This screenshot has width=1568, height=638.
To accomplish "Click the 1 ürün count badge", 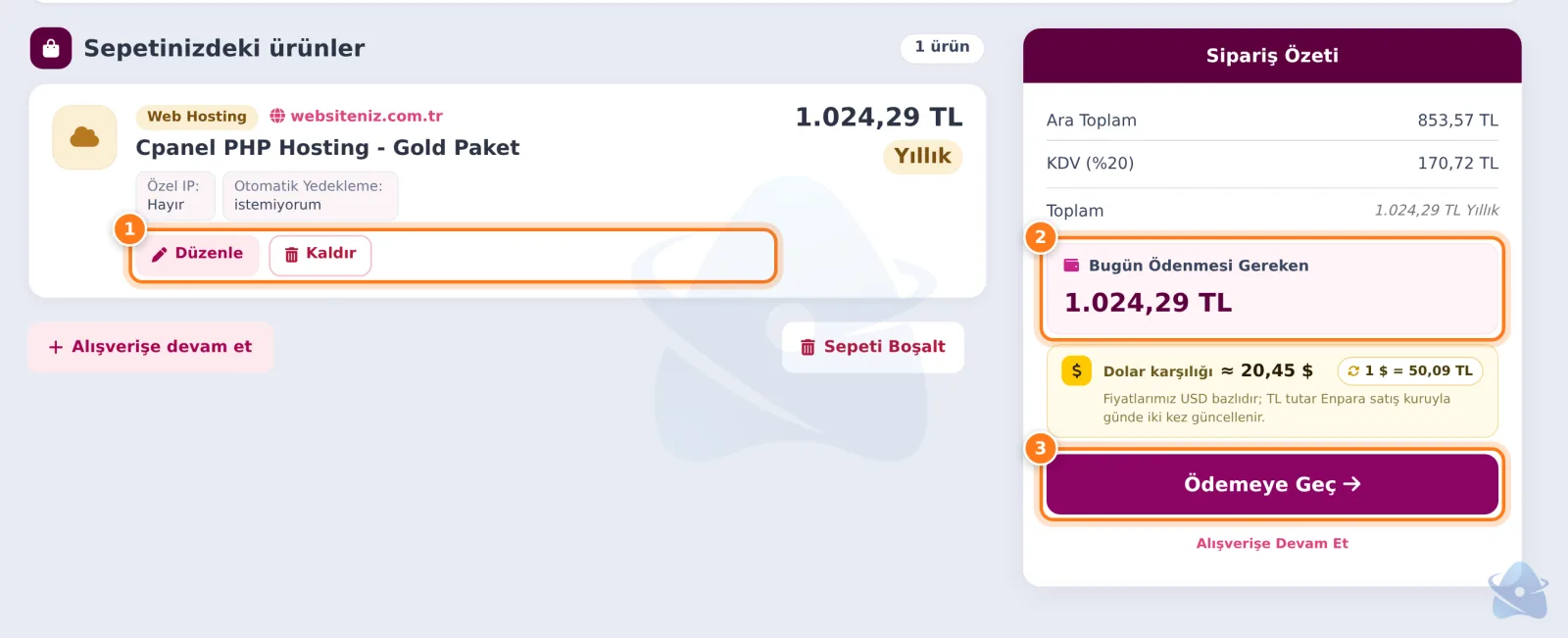I will pos(942,47).
